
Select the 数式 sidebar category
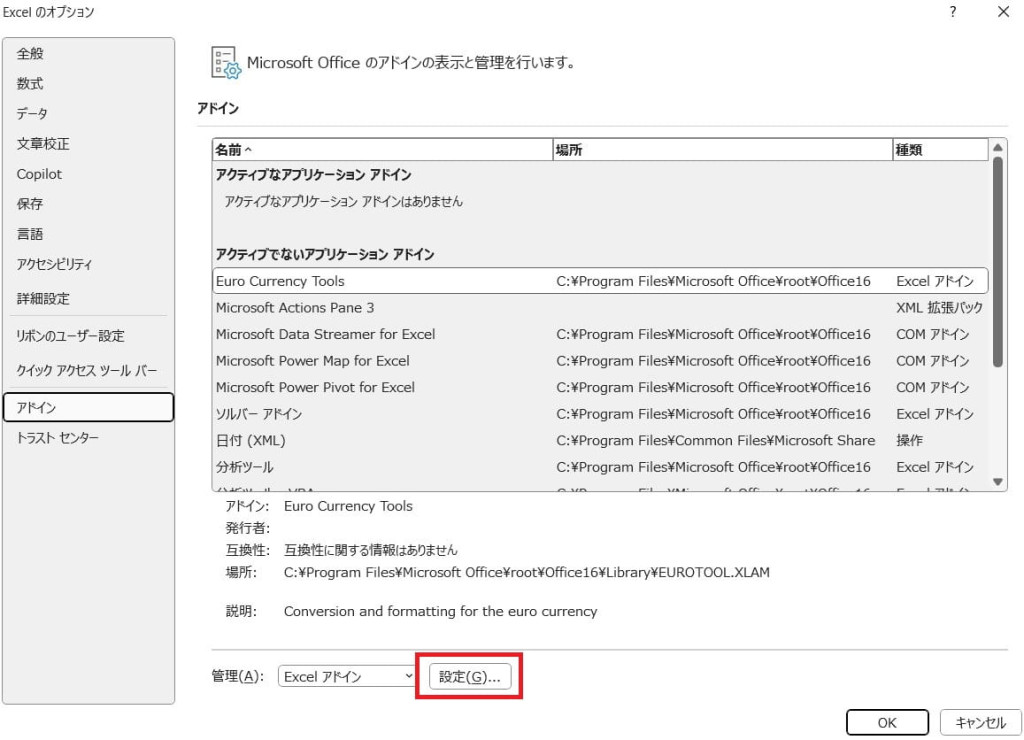(30, 84)
